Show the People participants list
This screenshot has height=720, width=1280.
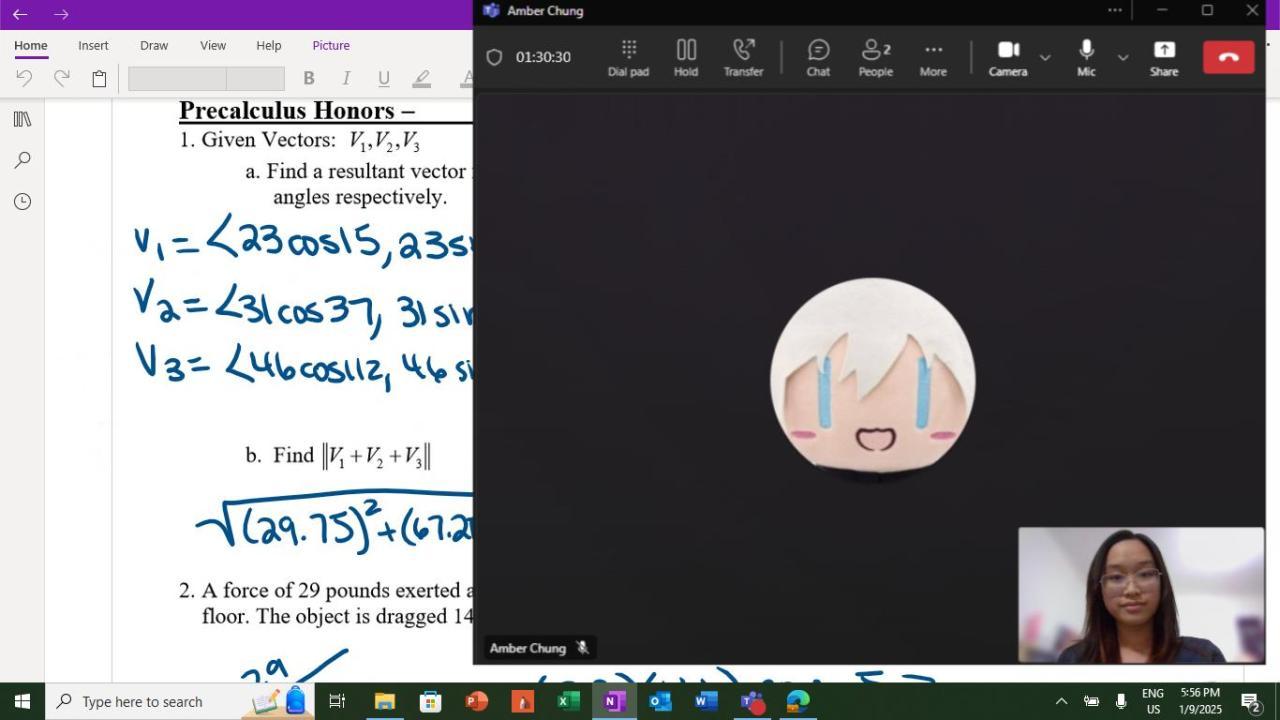pos(876,58)
